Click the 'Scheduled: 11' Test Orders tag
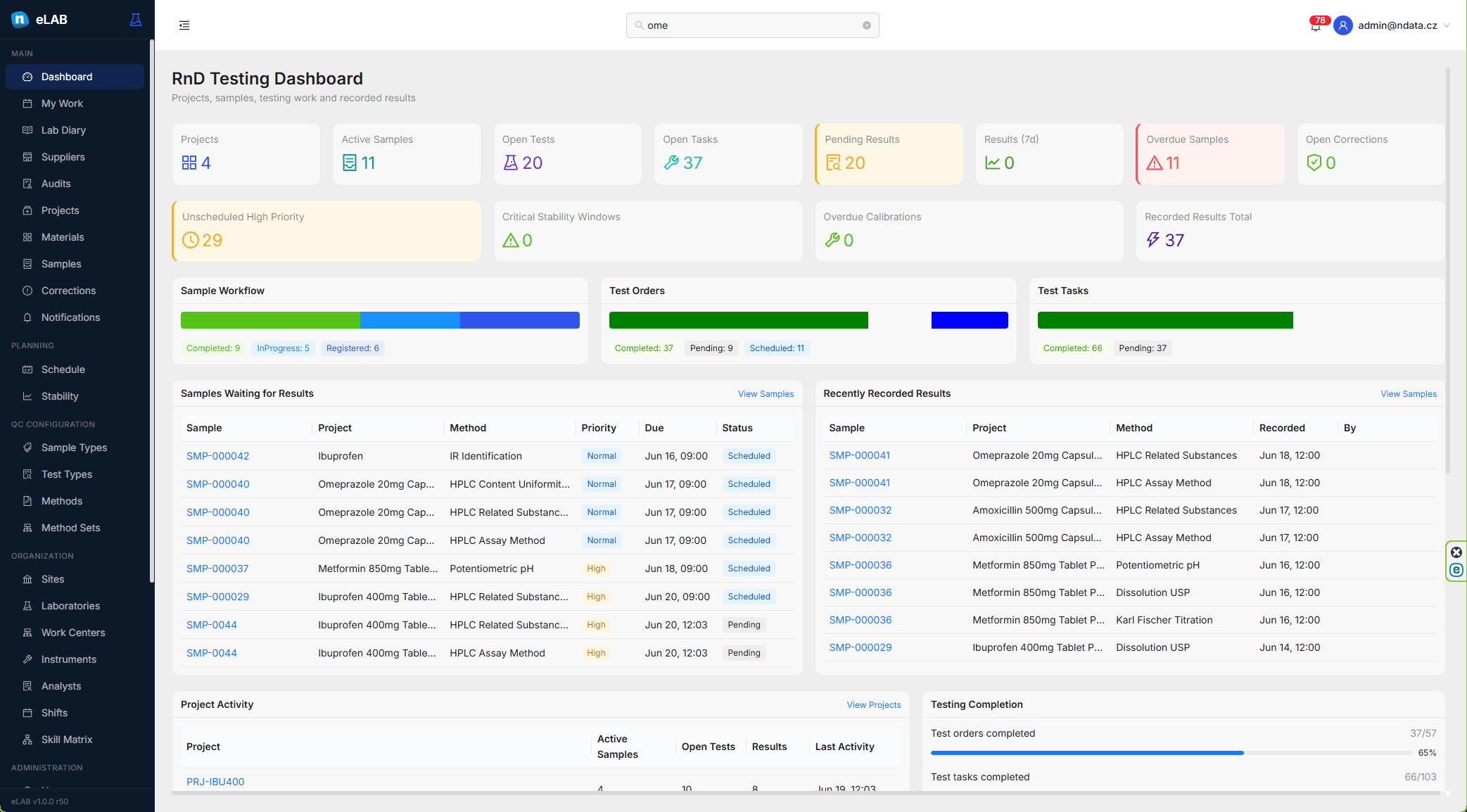The height and width of the screenshot is (812, 1467). (777, 348)
